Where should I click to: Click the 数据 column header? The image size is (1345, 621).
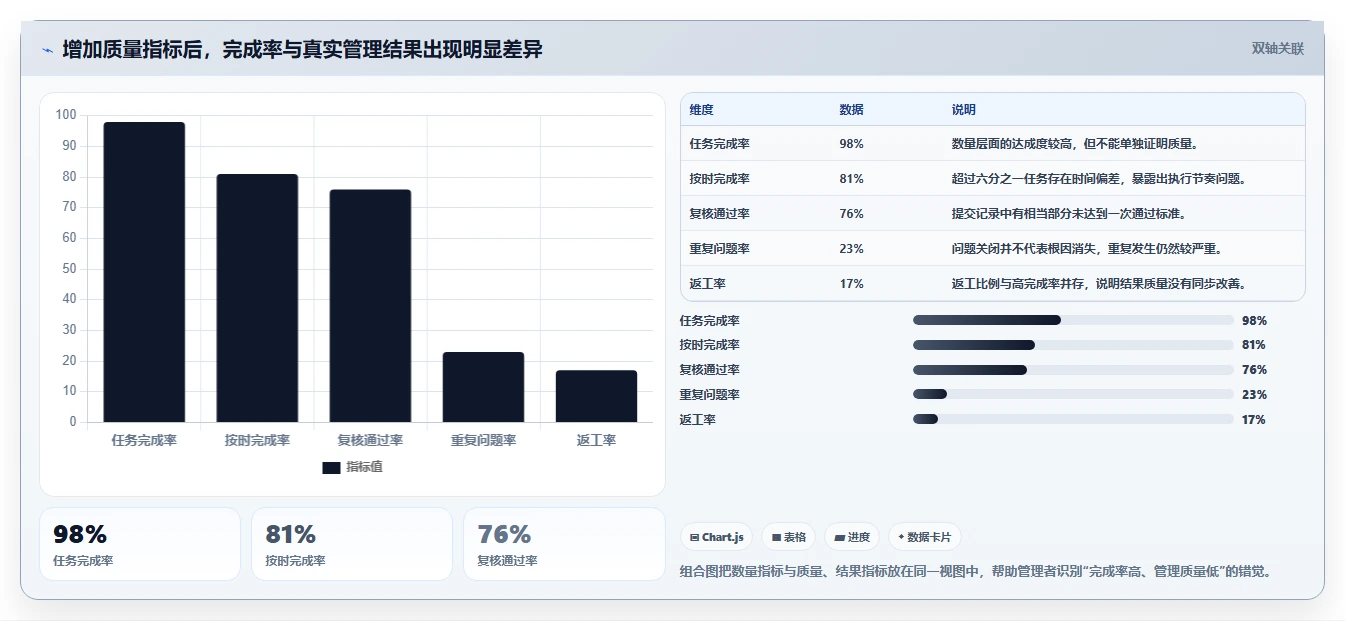[852, 110]
